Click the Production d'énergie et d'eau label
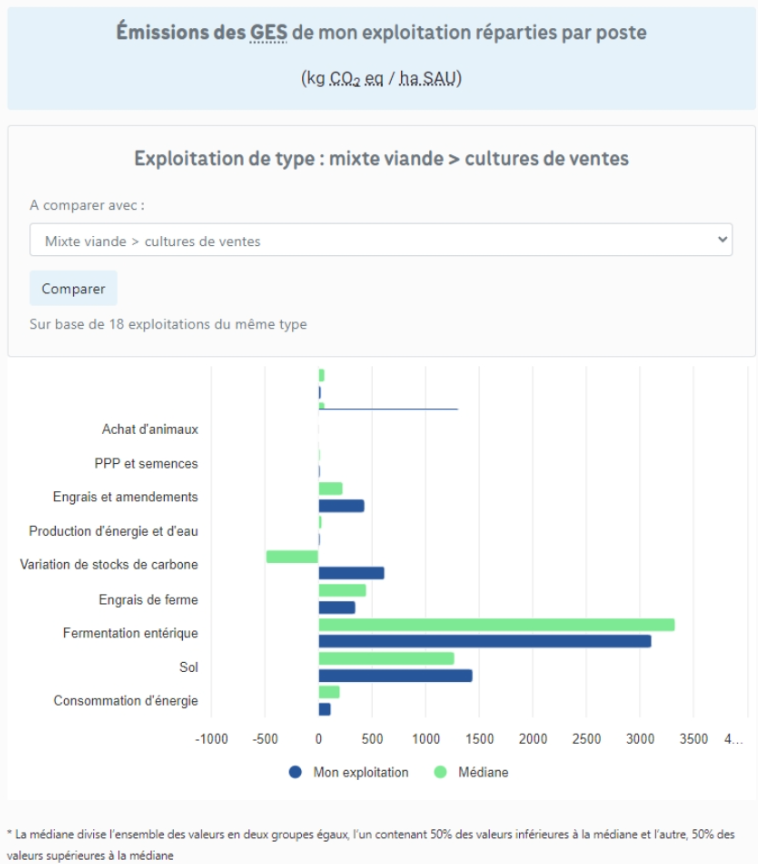758x864 pixels. (x=113, y=531)
